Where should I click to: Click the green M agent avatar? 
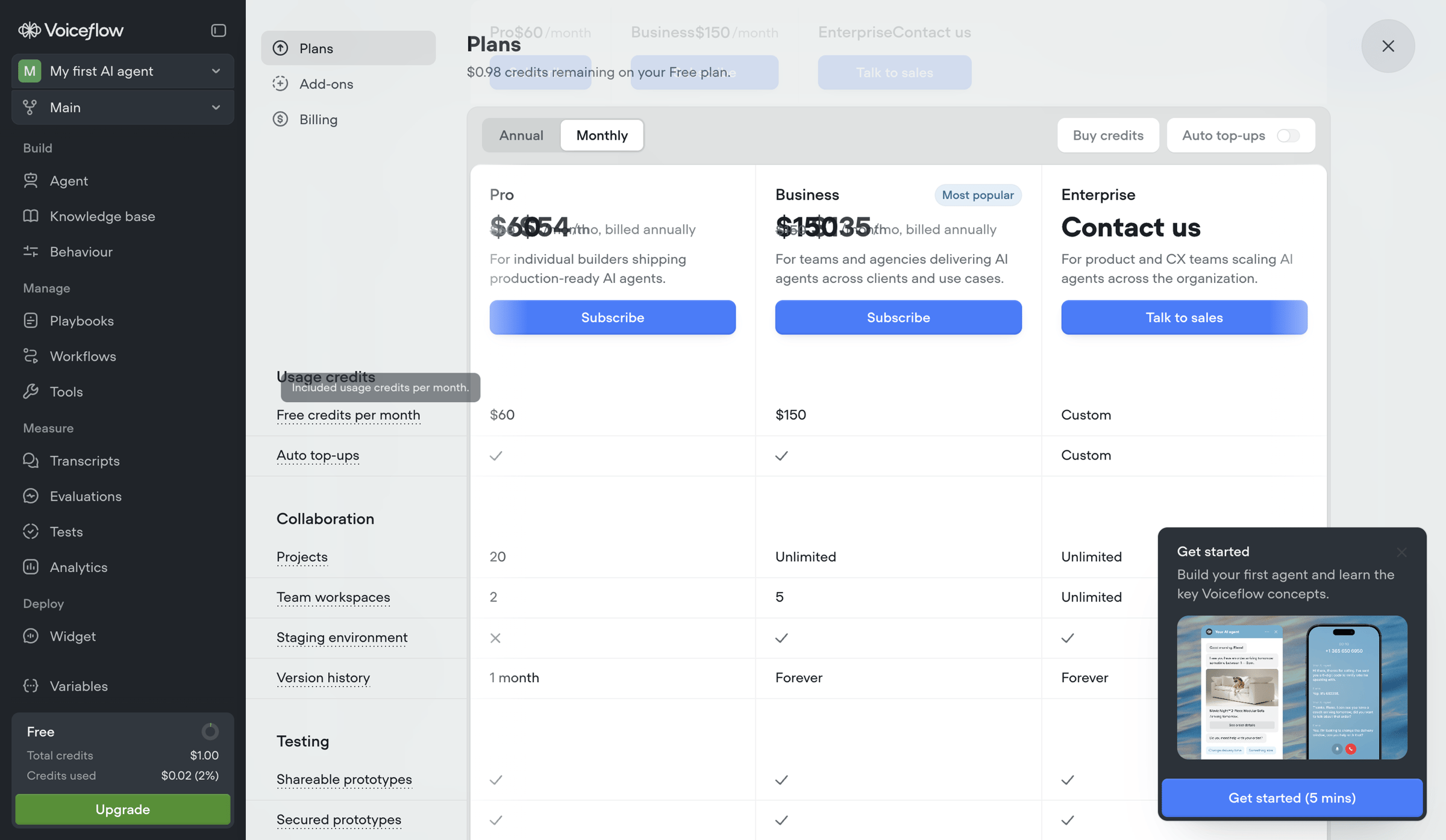pyautogui.click(x=30, y=71)
